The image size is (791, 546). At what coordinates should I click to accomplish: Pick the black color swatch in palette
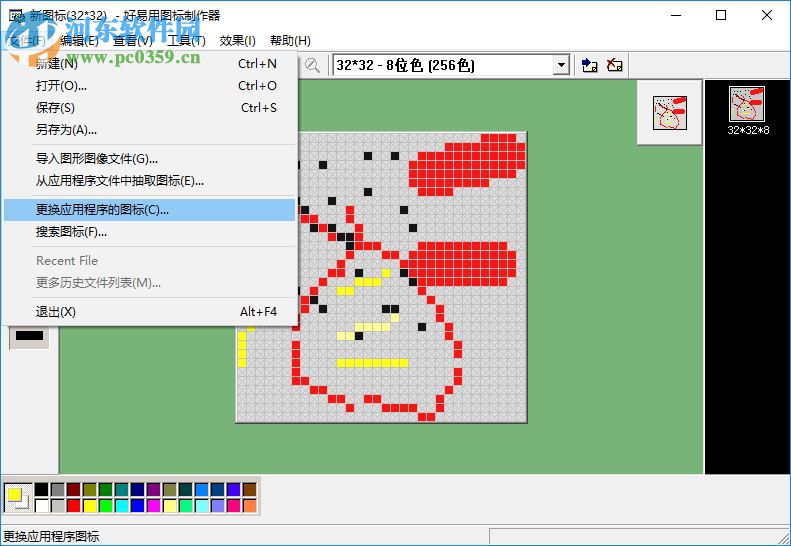[42, 489]
